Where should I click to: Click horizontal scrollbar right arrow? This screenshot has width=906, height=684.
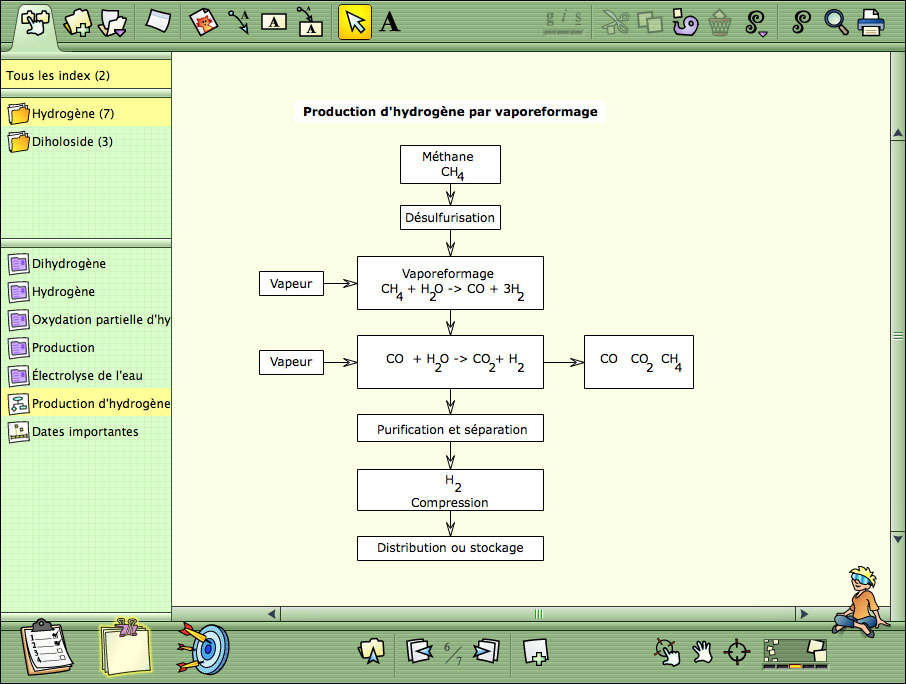[x=804, y=614]
